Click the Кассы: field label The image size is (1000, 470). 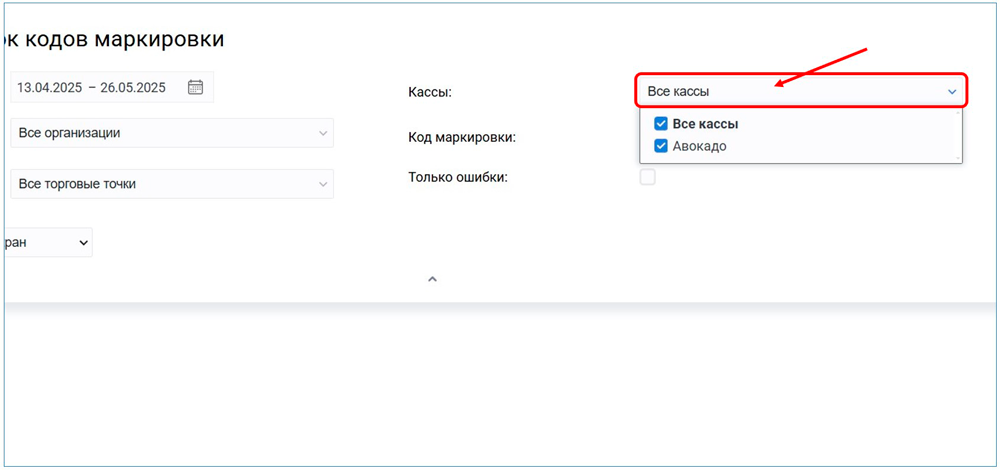click(x=430, y=92)
